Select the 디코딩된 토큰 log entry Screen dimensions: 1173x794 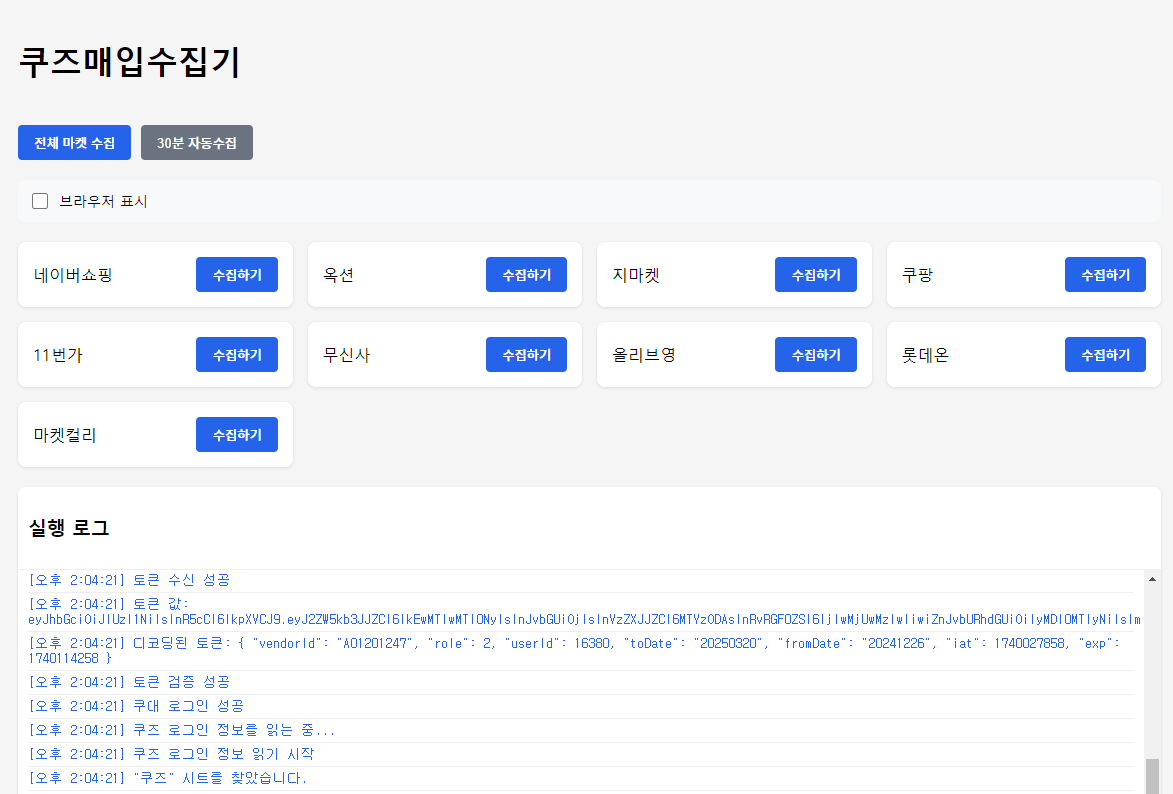pos(581,650)
